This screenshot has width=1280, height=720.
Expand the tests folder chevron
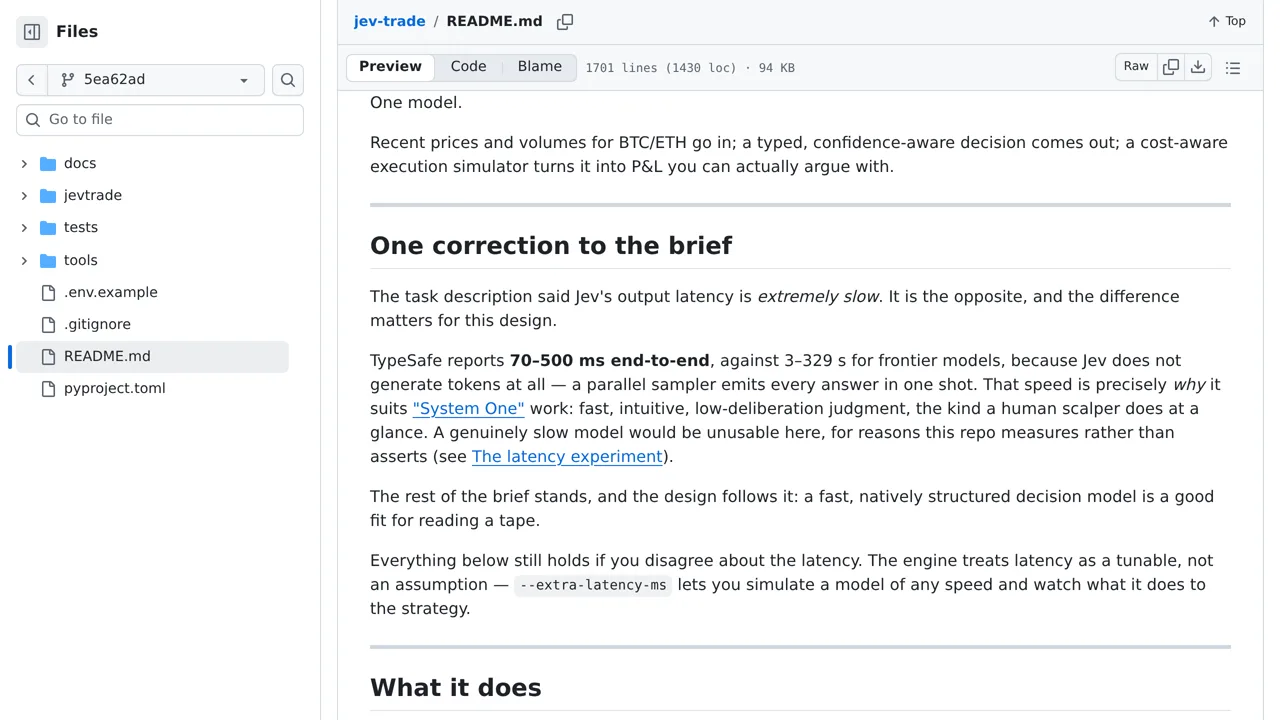pyautogui.click(x=24, y=227)
